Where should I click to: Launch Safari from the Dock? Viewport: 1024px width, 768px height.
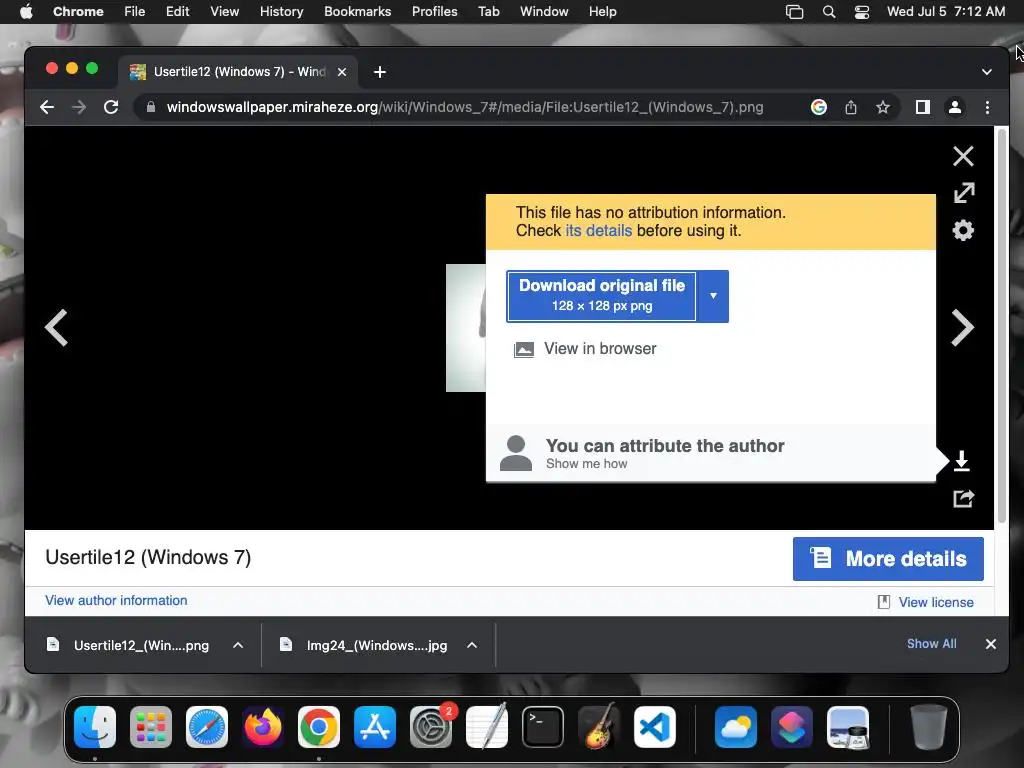(x=207, y=727)
